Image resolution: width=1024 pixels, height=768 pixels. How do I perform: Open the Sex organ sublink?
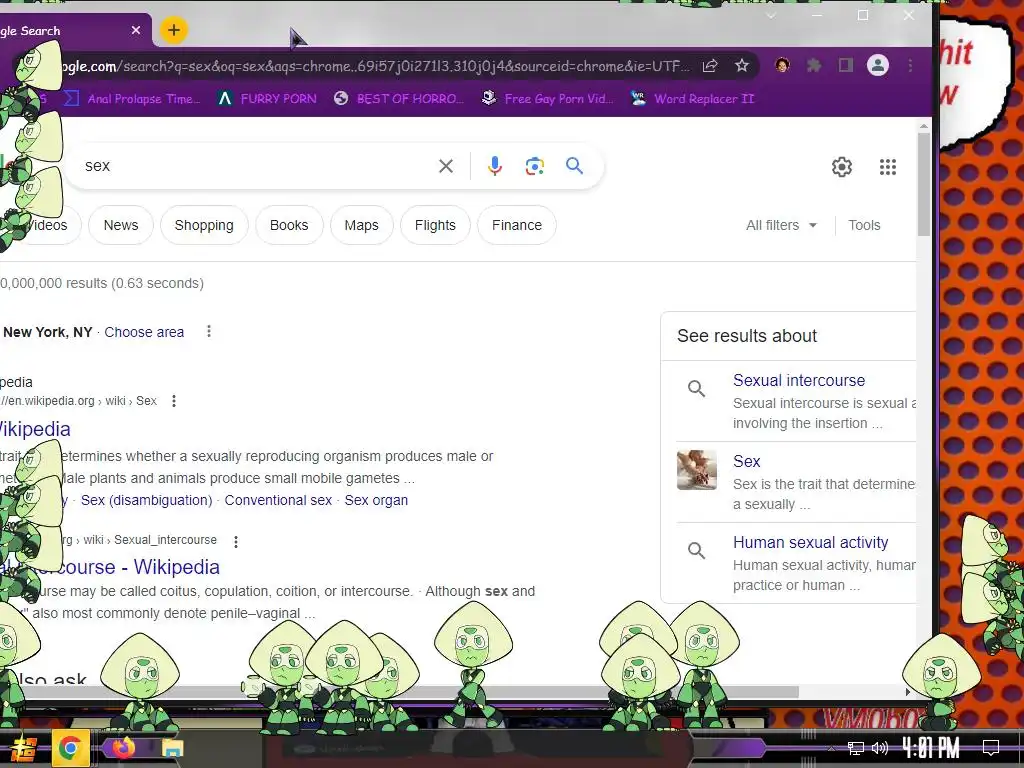376,500
